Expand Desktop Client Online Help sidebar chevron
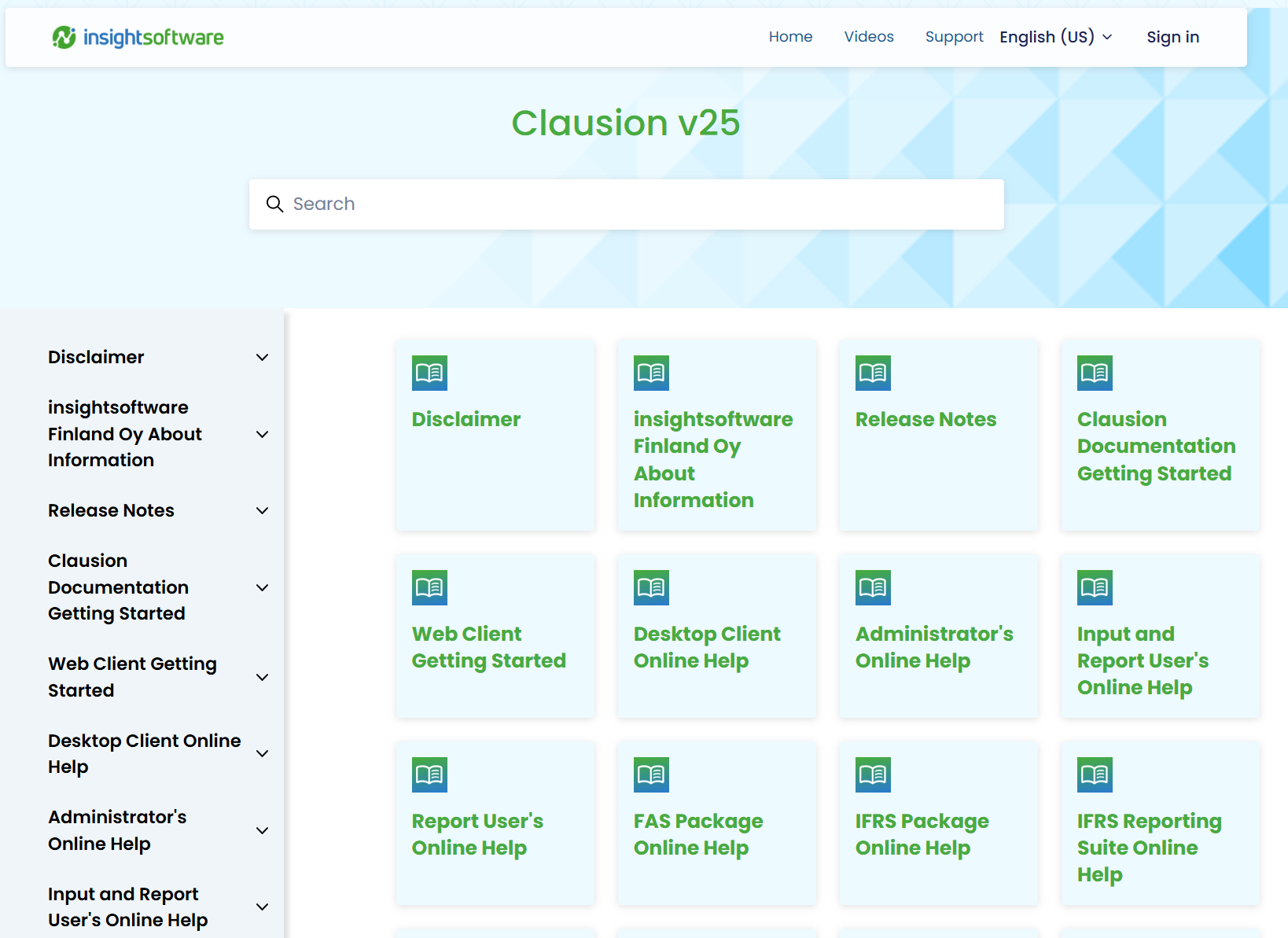Image resolution: width=1288 pixels, height=938 pixels. click(x=263, y=753)
